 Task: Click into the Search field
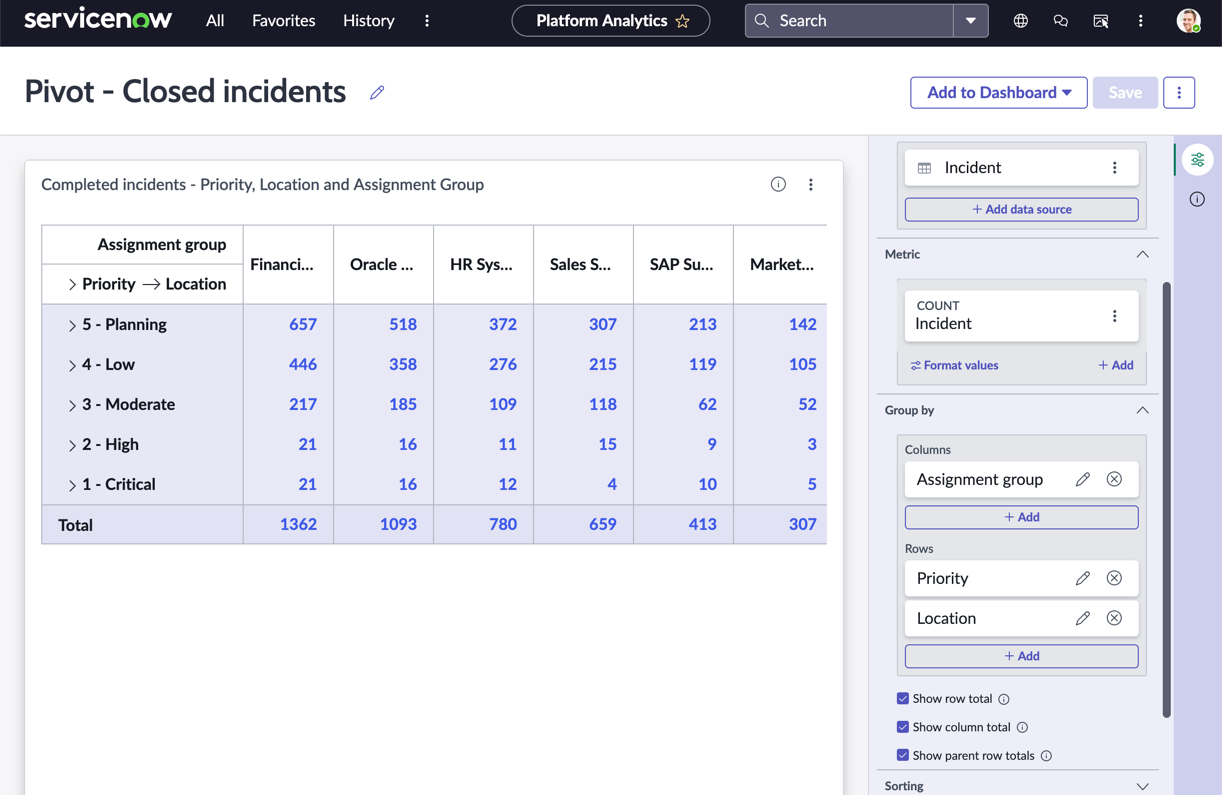point(849,20)
